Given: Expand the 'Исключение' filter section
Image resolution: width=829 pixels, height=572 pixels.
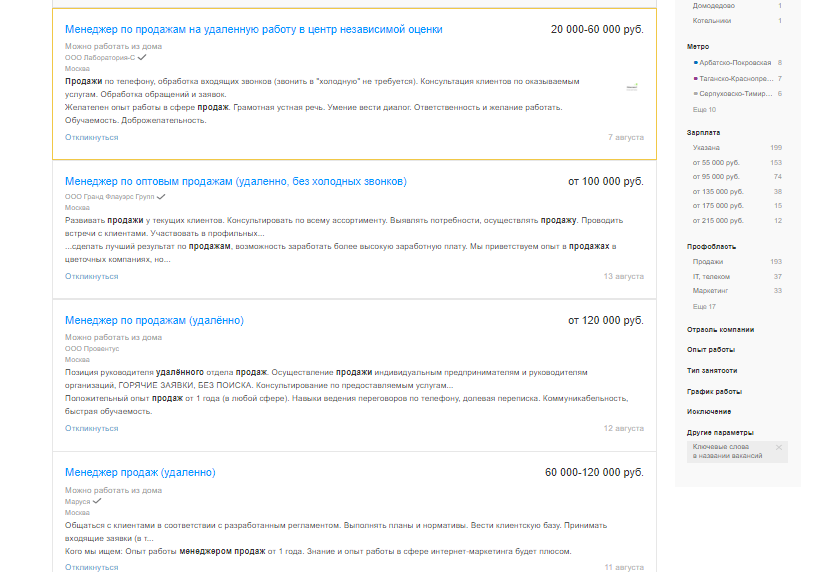Looking at the screenshot, I should tap(709, 411).
